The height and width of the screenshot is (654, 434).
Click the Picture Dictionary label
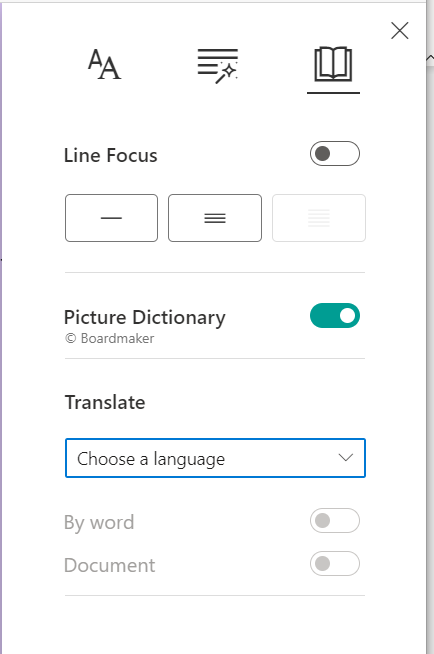click(x=145, y=318)
